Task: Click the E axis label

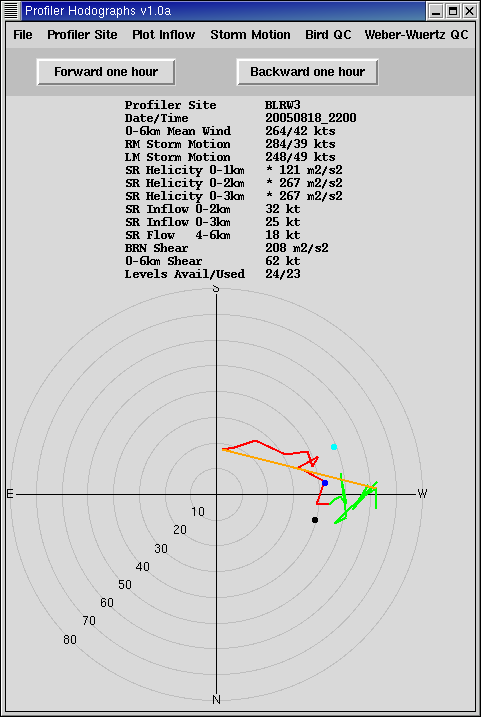Action: click(x=10, y=494)
